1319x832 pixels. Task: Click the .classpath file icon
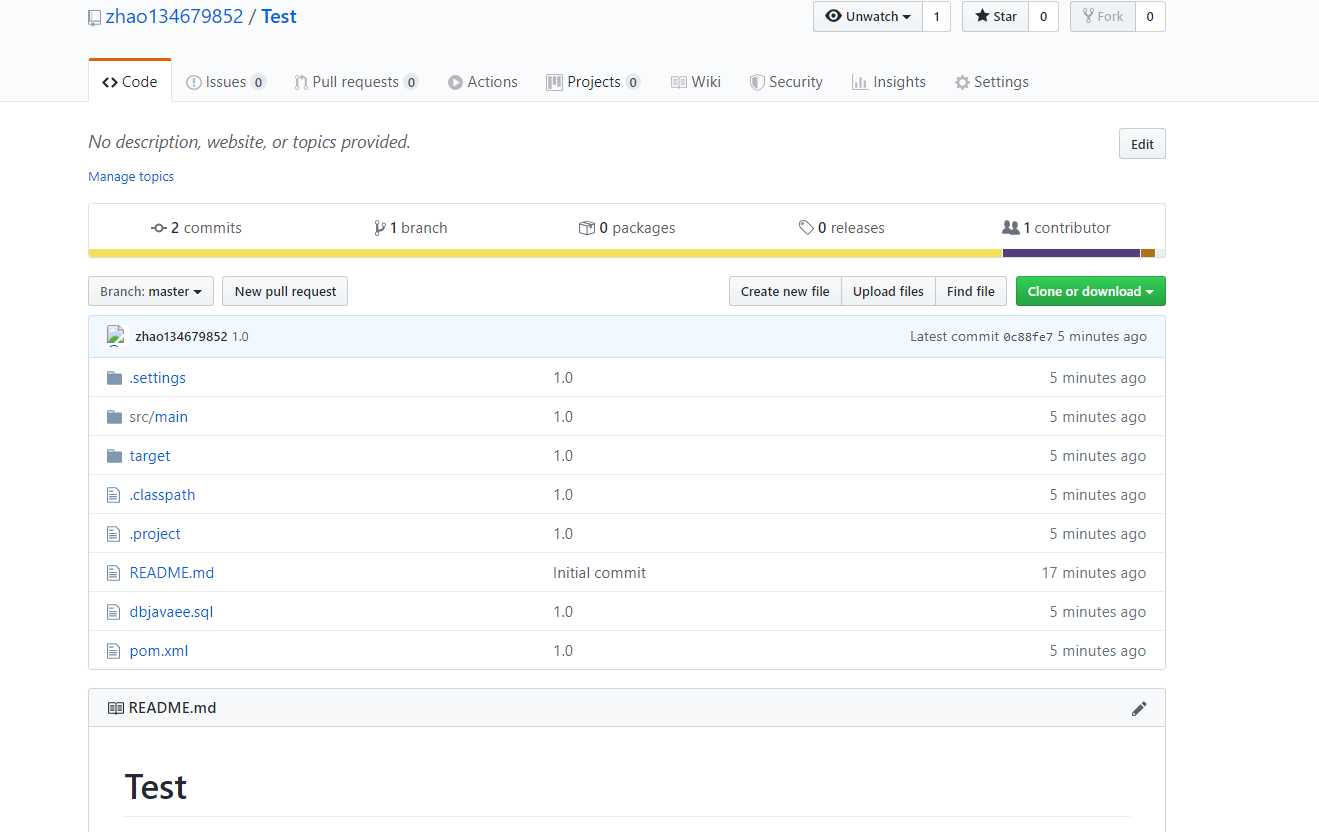(x=113, y=495)
